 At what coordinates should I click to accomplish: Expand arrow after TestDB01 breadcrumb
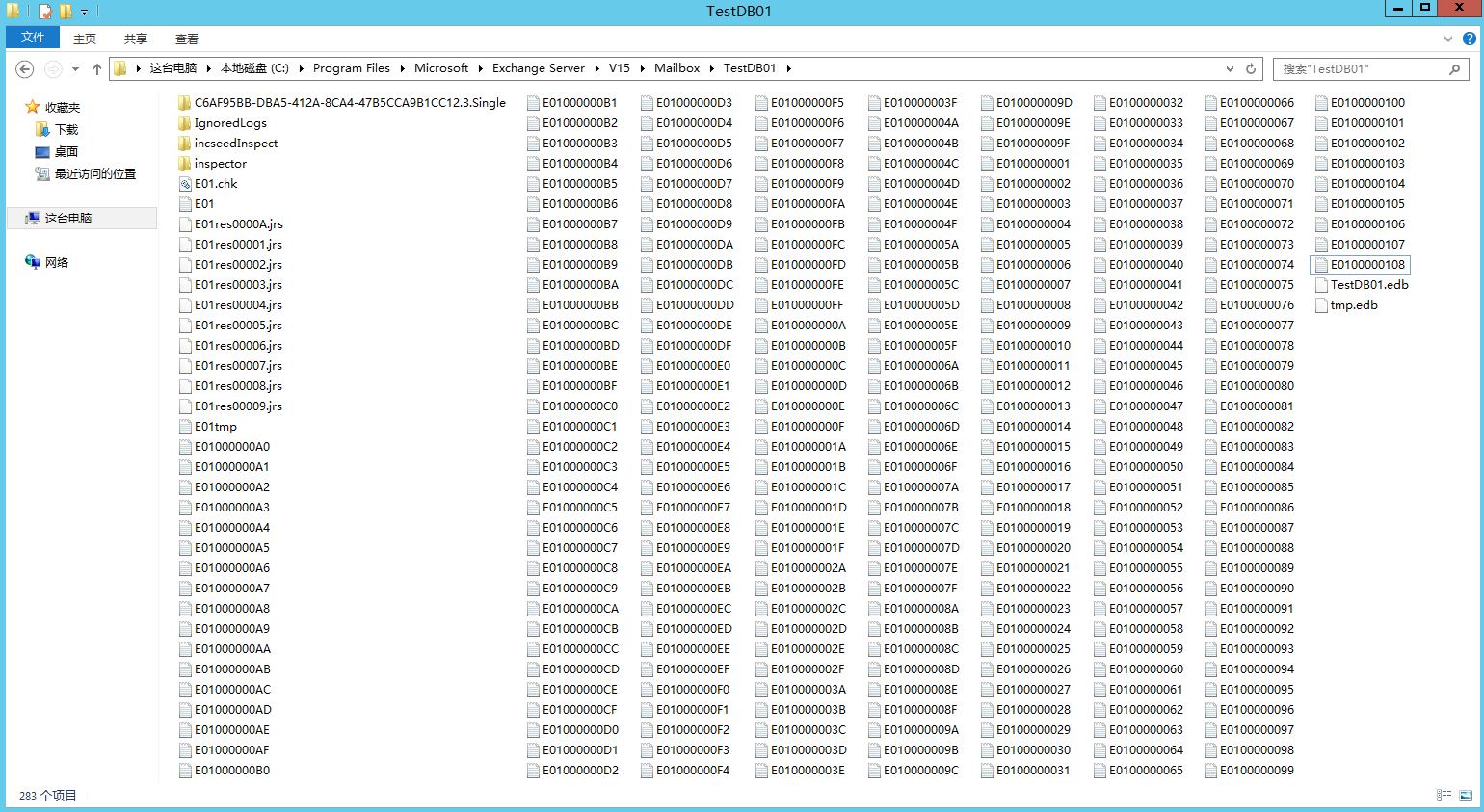(788, 68)
